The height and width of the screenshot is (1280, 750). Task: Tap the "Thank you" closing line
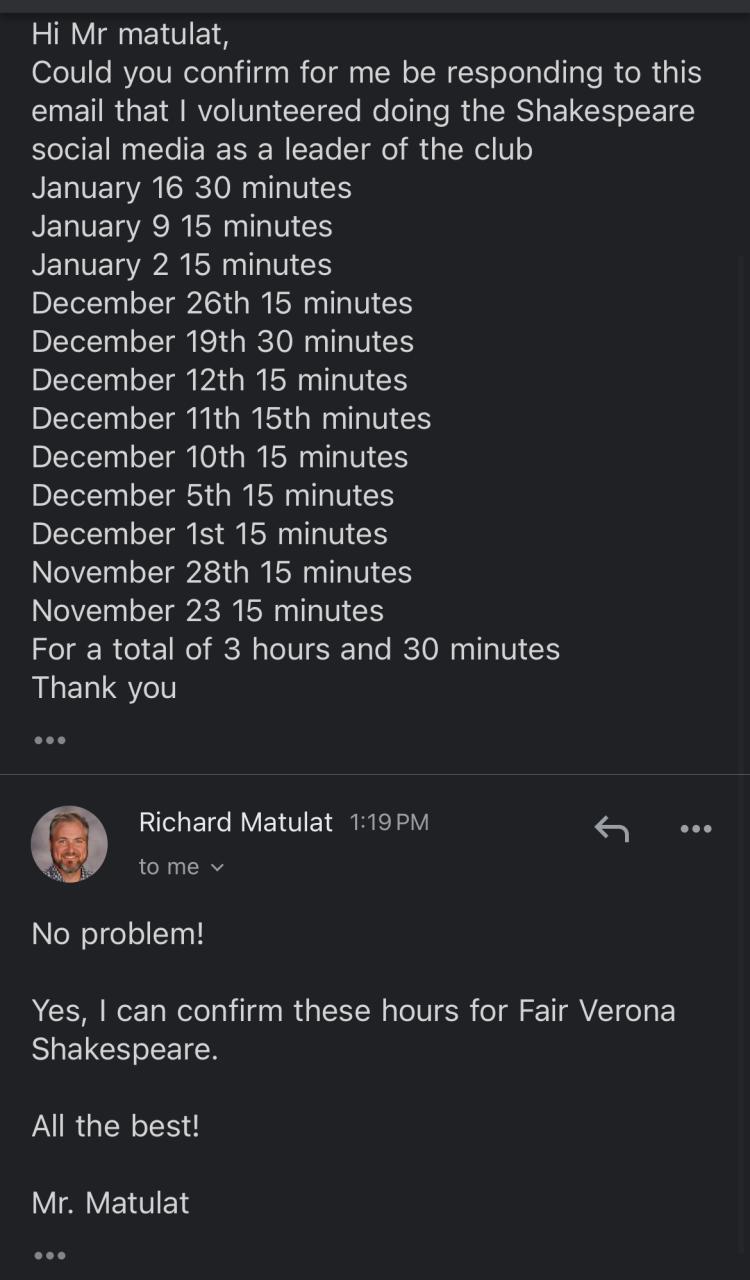point(104,688)
